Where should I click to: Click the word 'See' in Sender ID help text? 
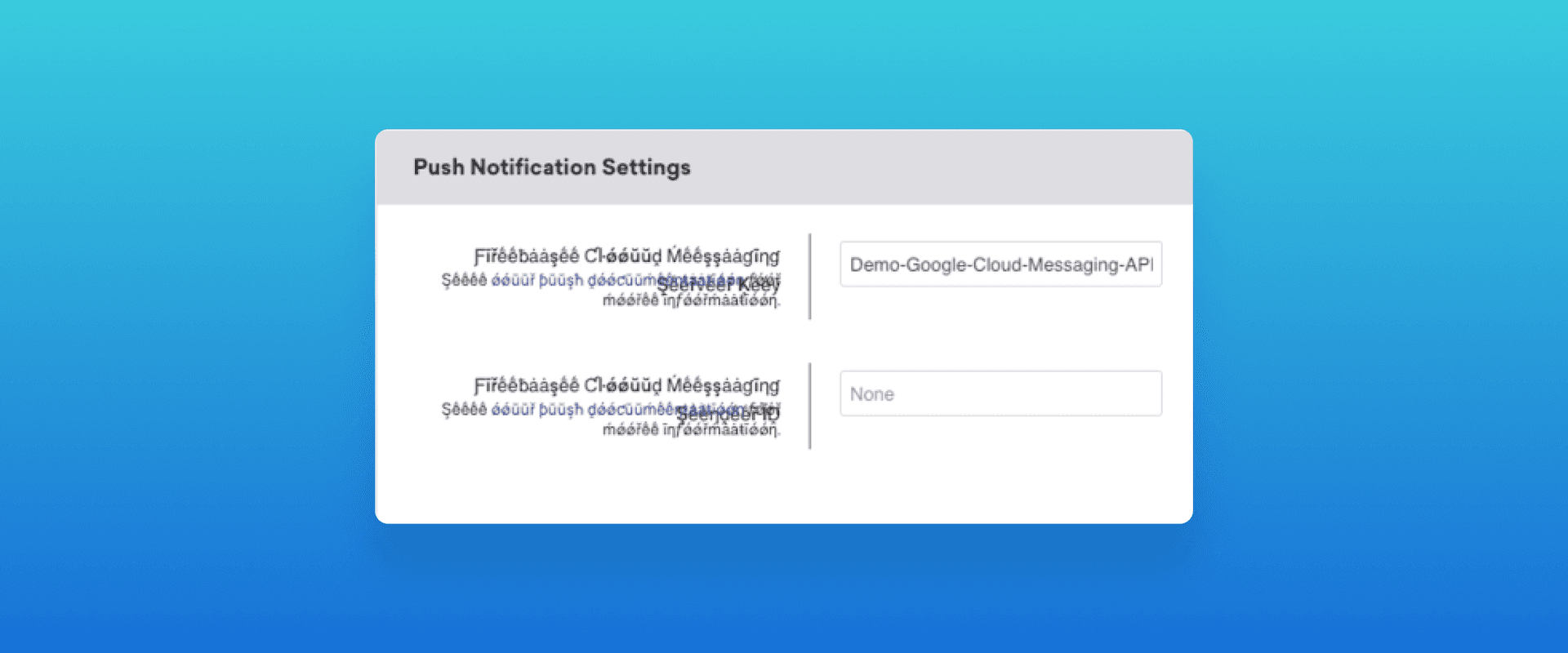[x=464, y=409]
